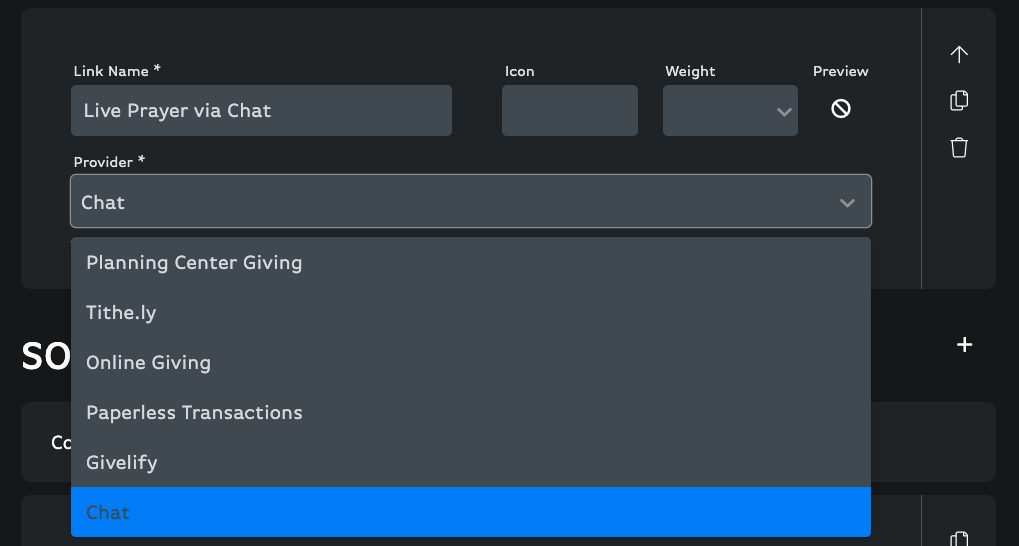Add a new item with plus icon
The image size is (1019, 546).
click(x=964, y=345)
